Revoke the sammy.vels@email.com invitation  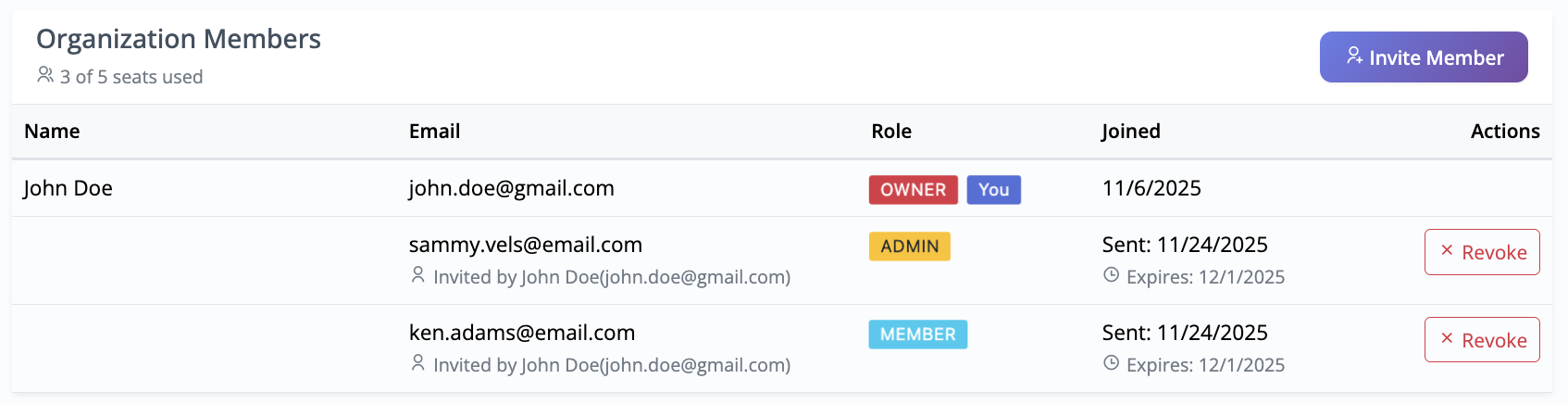1481,252
